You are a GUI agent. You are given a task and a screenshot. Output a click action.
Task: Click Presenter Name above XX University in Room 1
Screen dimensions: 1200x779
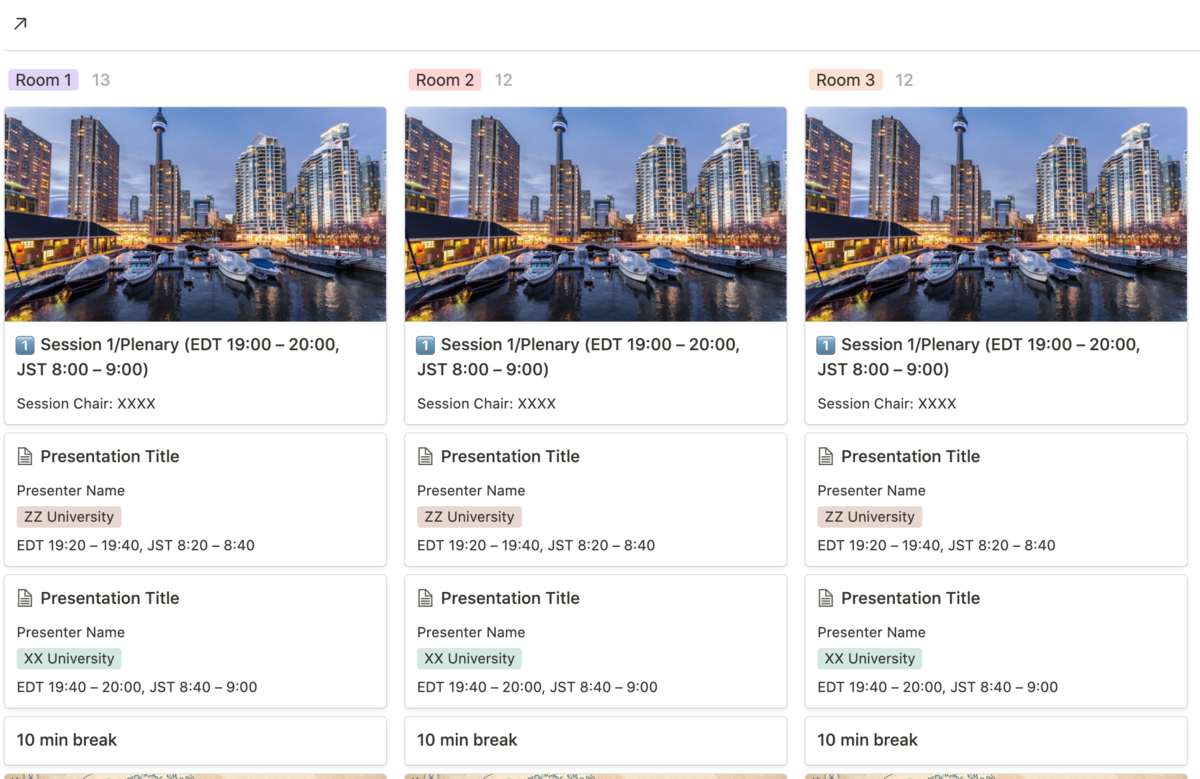(x=71, y=633)
